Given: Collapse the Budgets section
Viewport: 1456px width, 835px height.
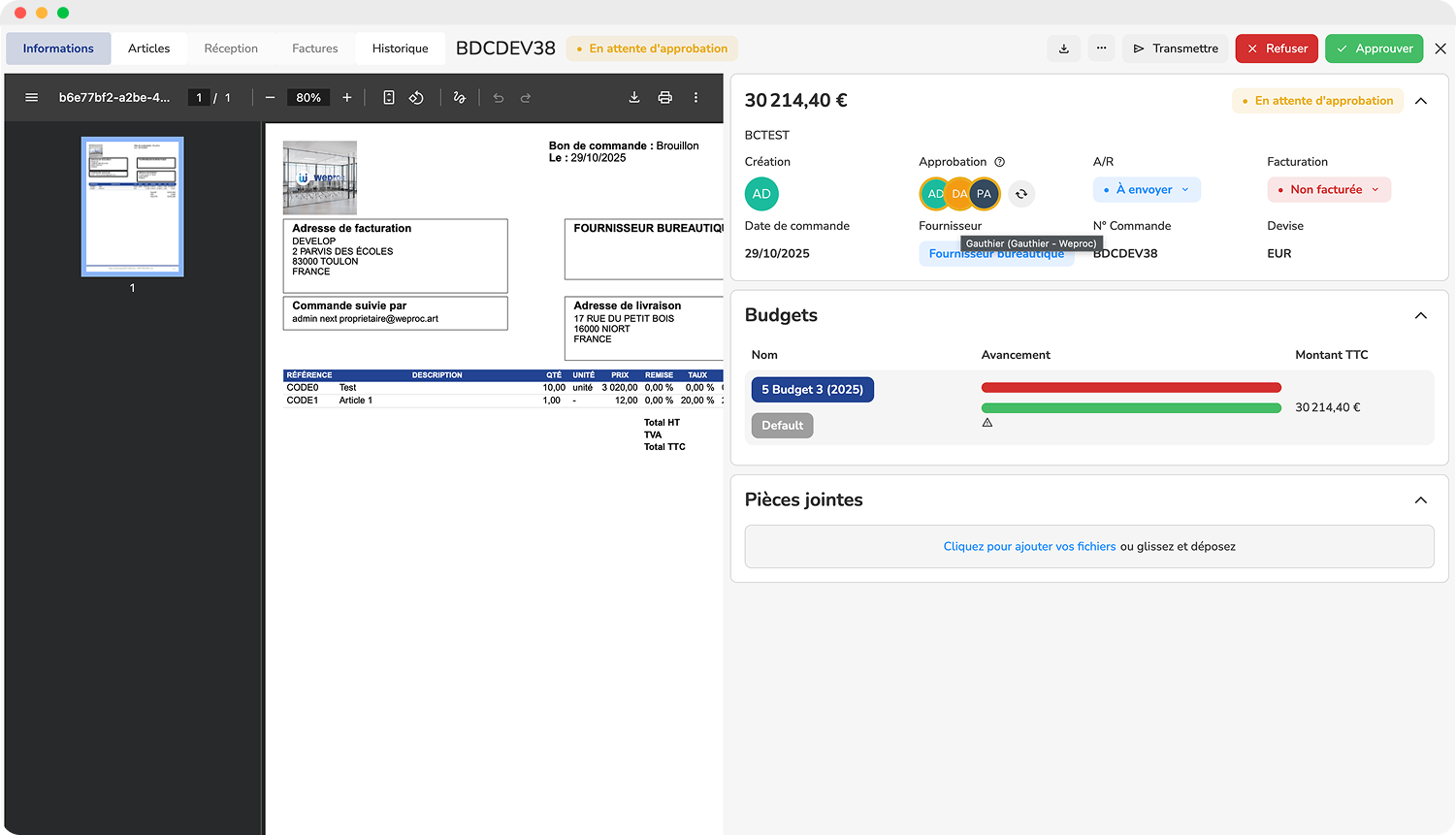Looking at the screenshot, I should (1420, 315).
